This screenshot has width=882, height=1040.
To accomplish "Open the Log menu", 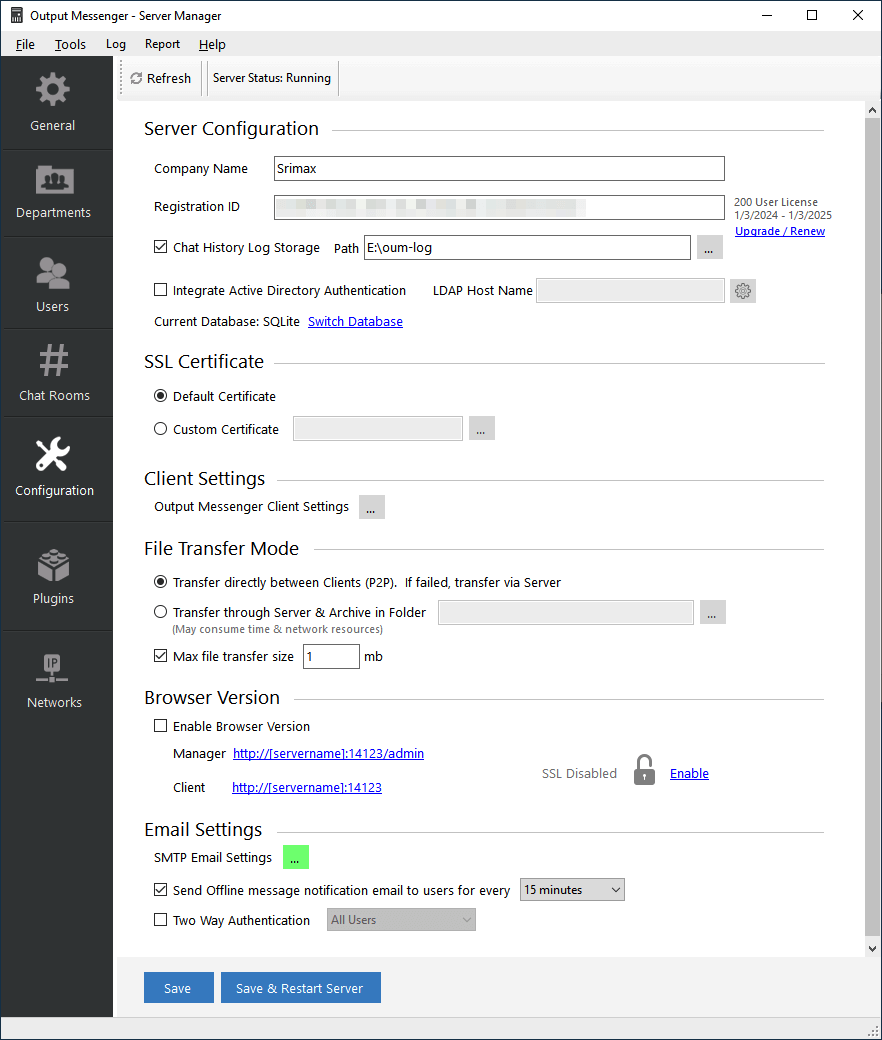I will click(115, 44).
